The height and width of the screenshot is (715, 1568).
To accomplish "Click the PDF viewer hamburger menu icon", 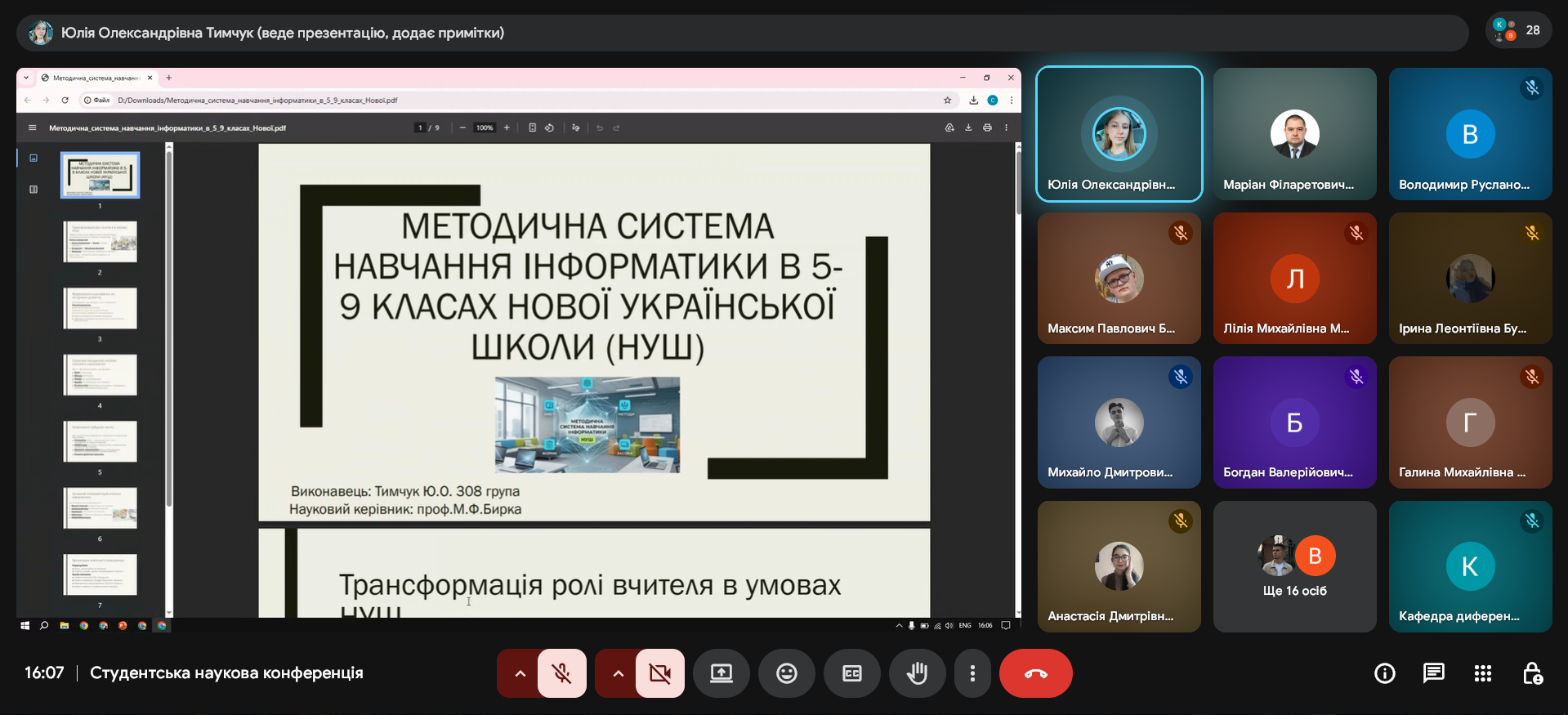I will [x=33, y=127].
